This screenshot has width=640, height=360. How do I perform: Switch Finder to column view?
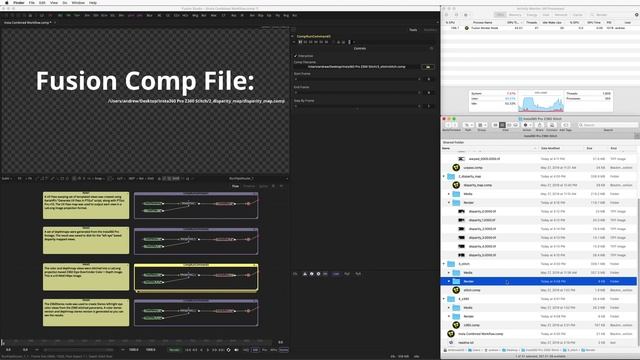click(x=509, y=125)
